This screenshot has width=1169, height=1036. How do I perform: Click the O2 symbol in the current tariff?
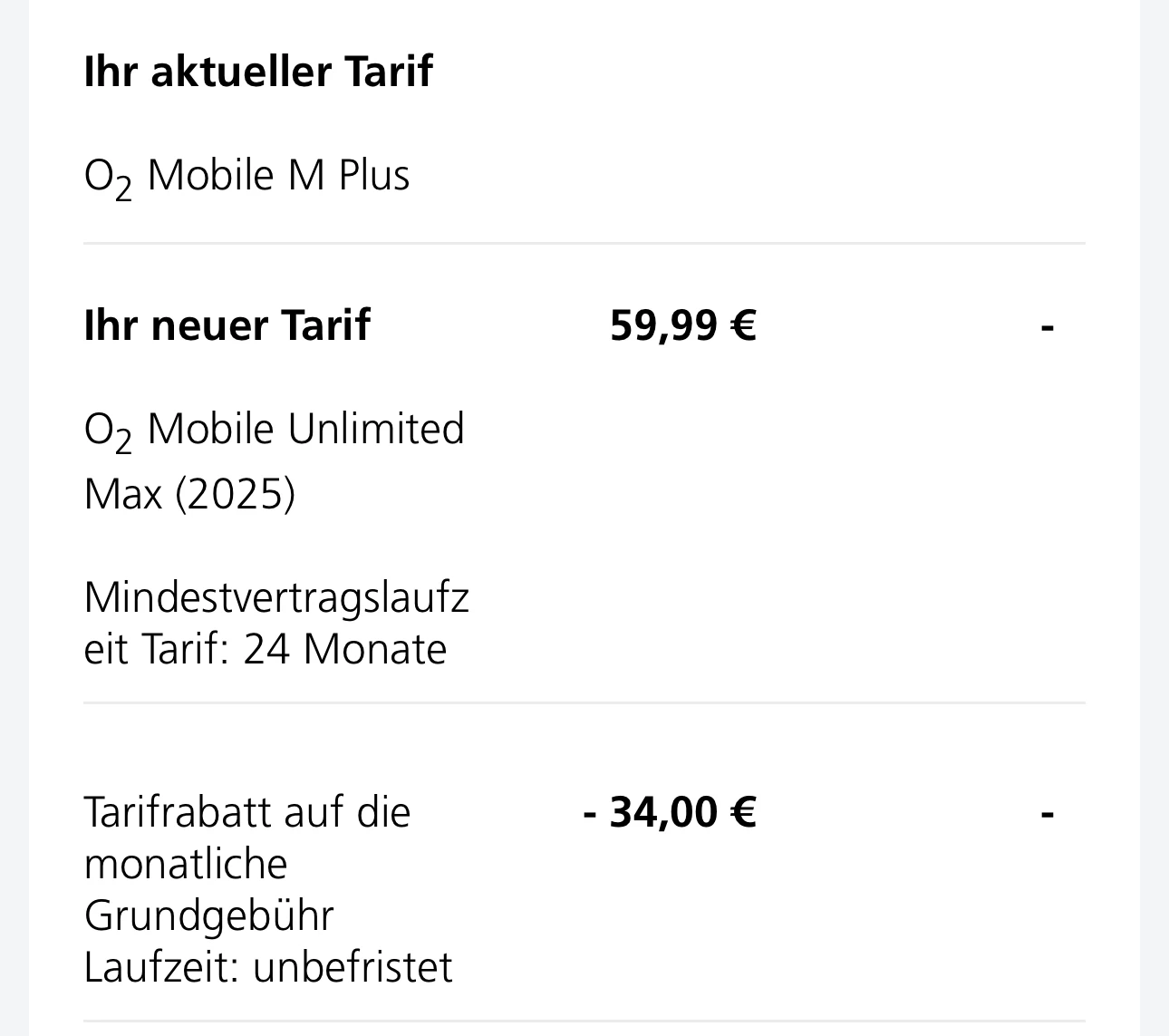[x=108, y=179]
